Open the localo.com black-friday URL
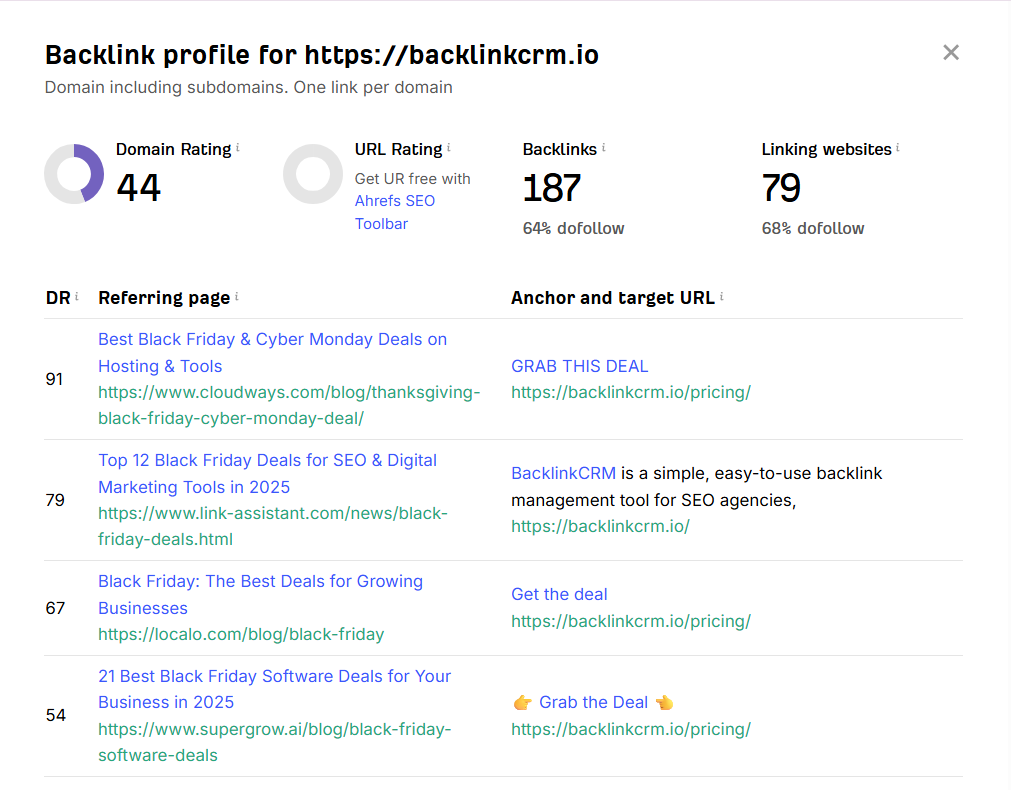 pos(241,634)
